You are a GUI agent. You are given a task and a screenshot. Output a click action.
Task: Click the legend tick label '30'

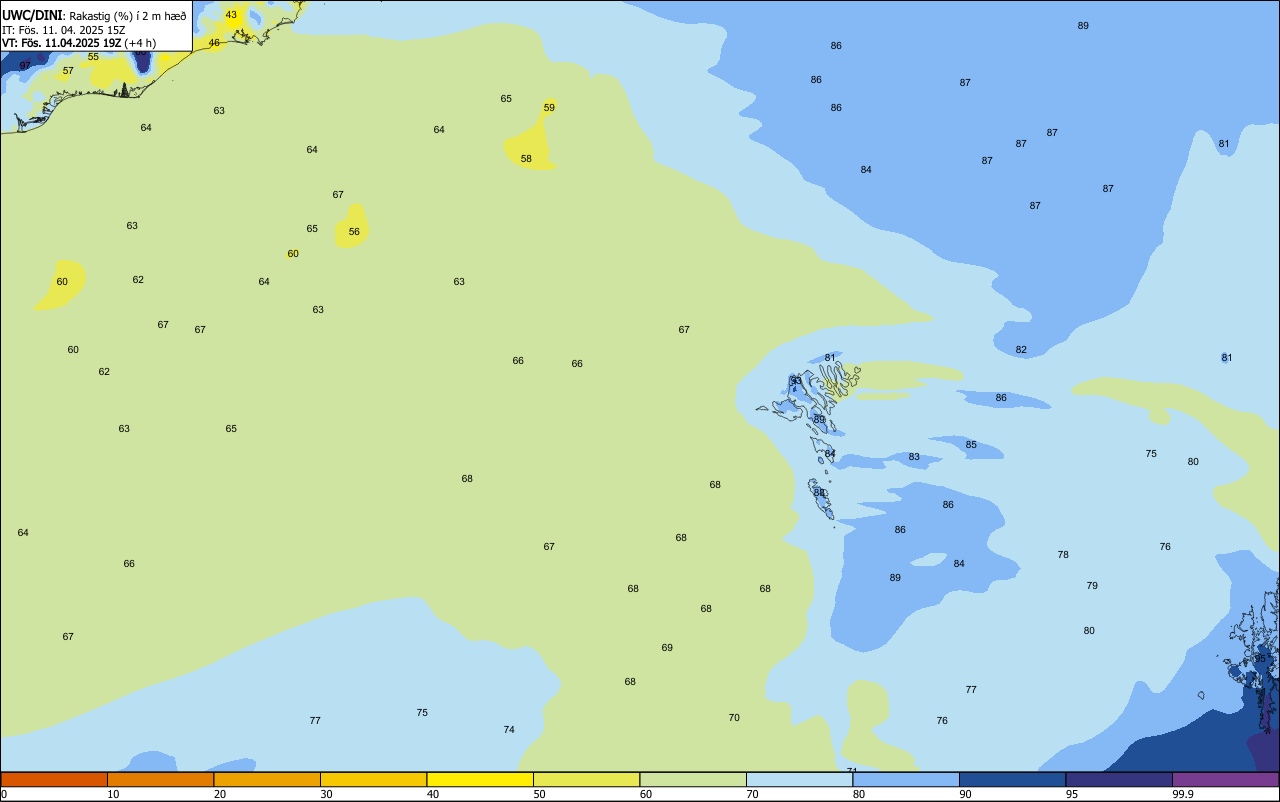[x=326, y=794]
